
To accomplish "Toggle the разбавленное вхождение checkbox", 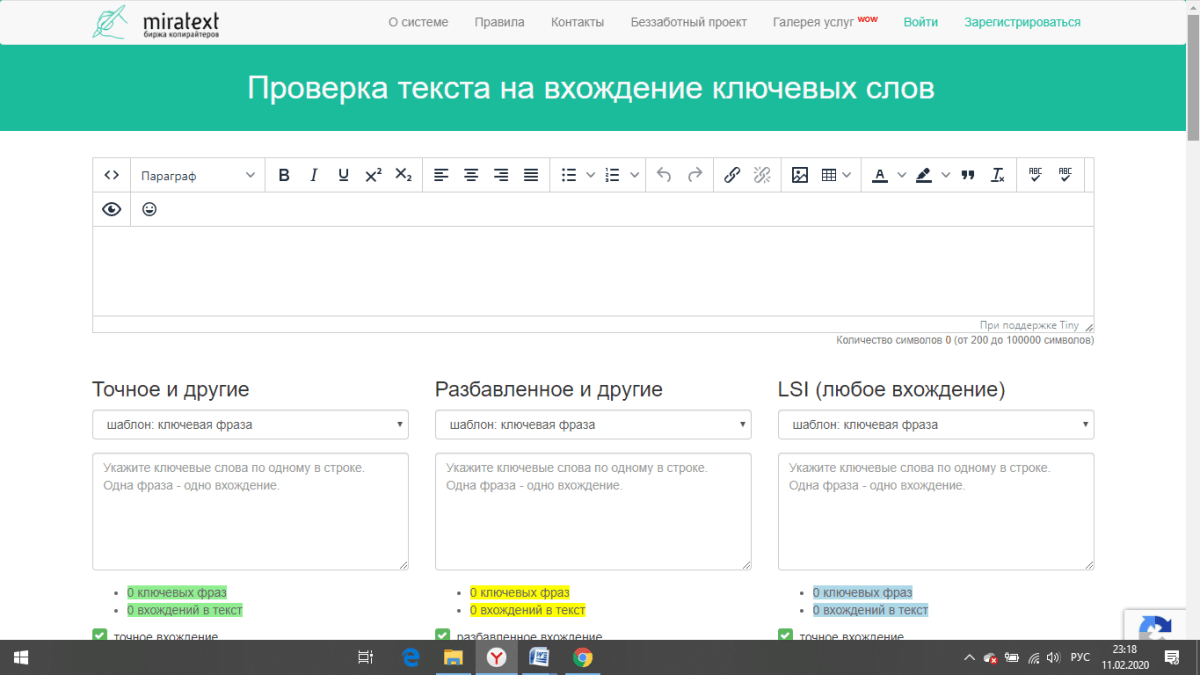I will point(443,635).
